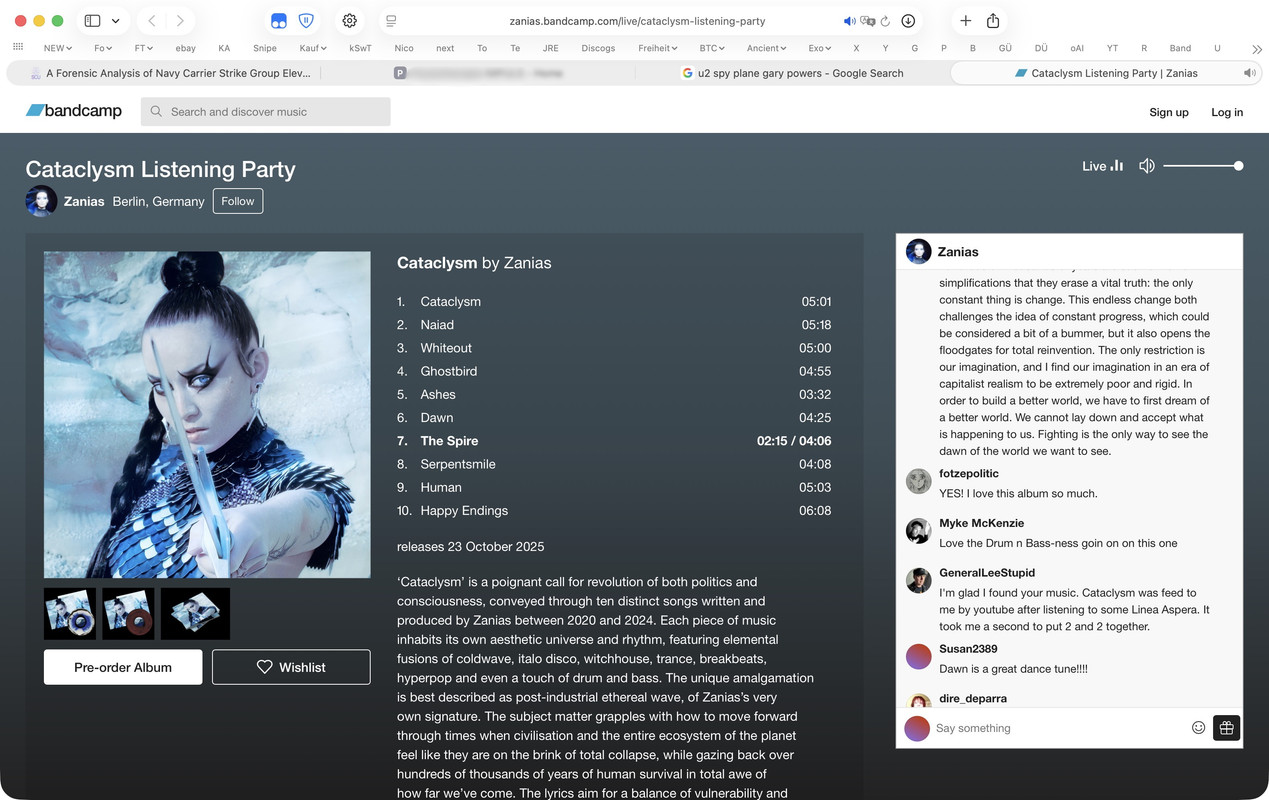Pre-order the album
This screenshot has height=800, width=1269.
click(123, 667)
